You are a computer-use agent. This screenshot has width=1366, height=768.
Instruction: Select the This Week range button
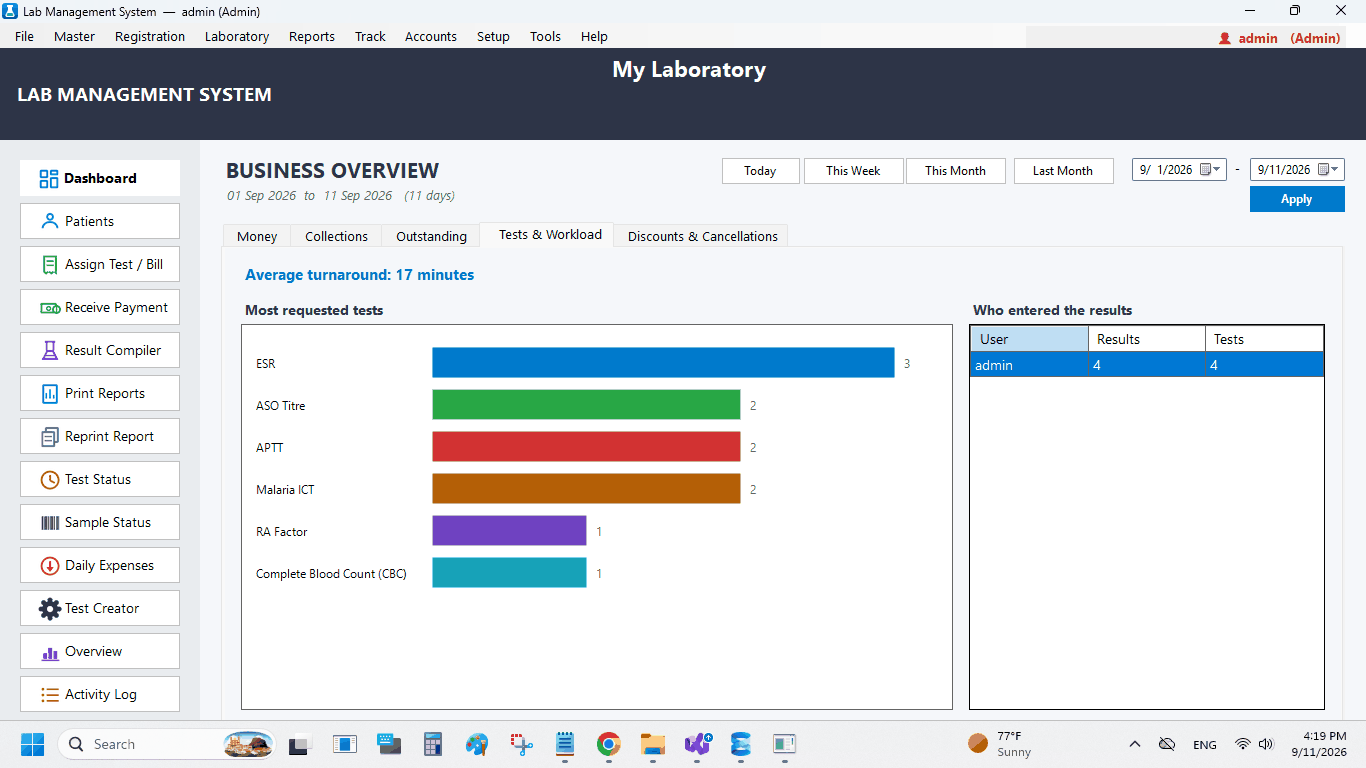coord(853,171)
